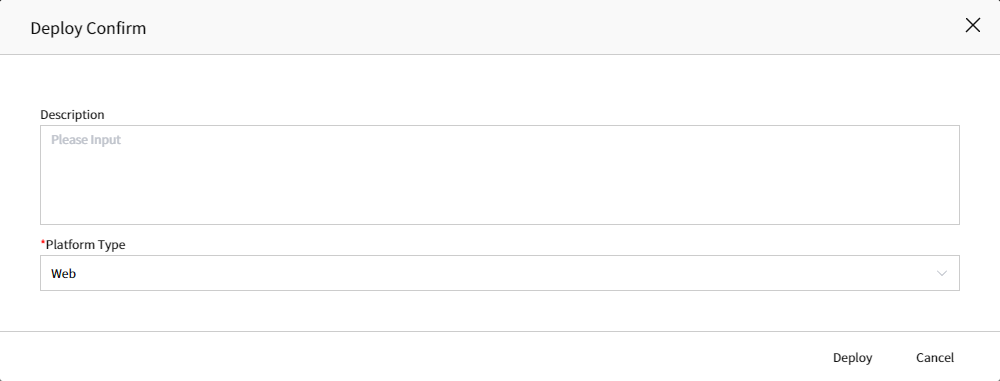Image resolution: width=1000 pixels, height=381 pixels.
Task: Abort by choosing Cancel
Action: click(935, 358)
